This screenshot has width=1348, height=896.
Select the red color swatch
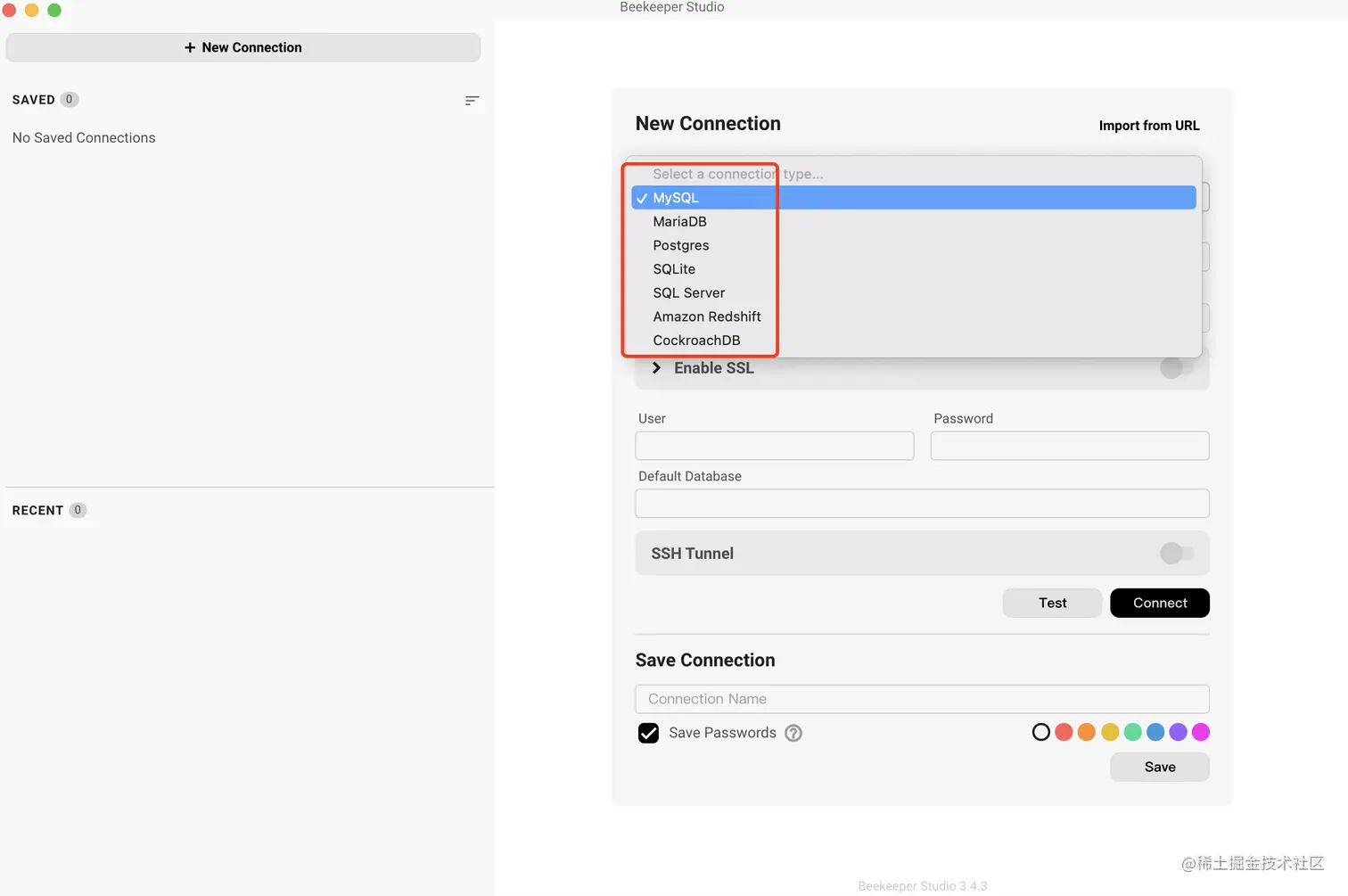pyautogui.click(x=1064, y=732)
